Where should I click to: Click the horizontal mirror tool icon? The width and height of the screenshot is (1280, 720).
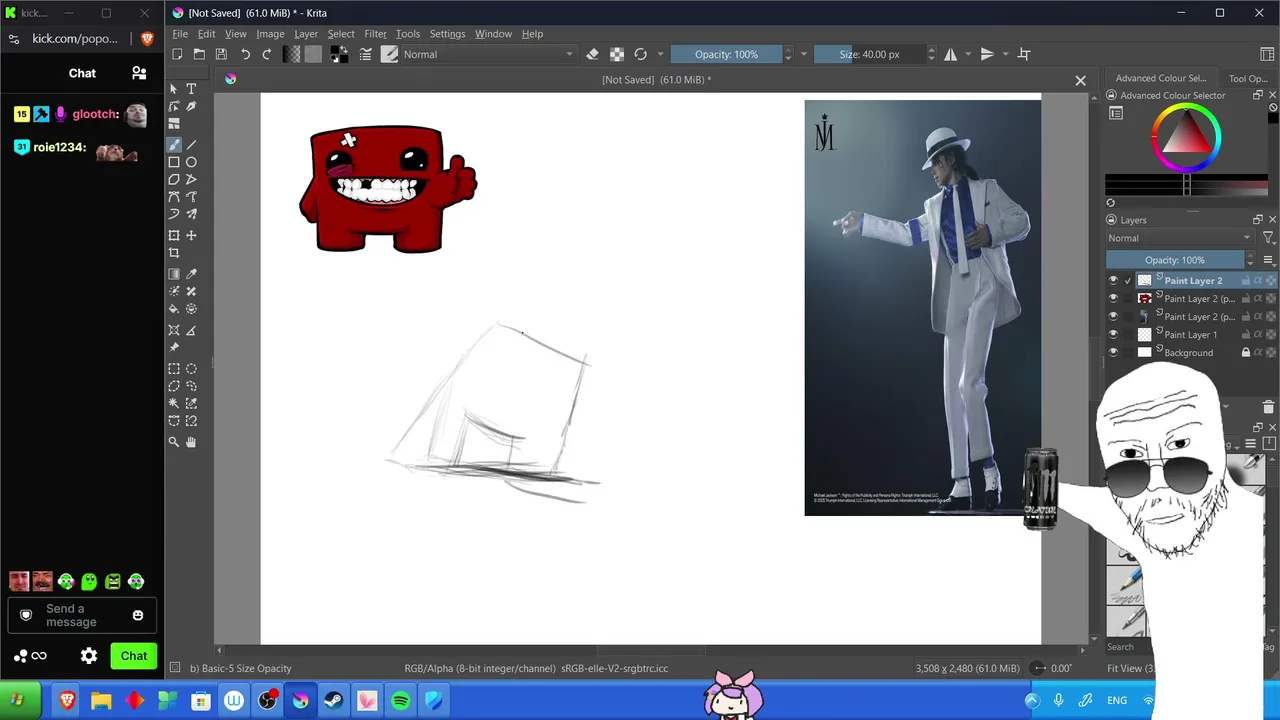950,54
